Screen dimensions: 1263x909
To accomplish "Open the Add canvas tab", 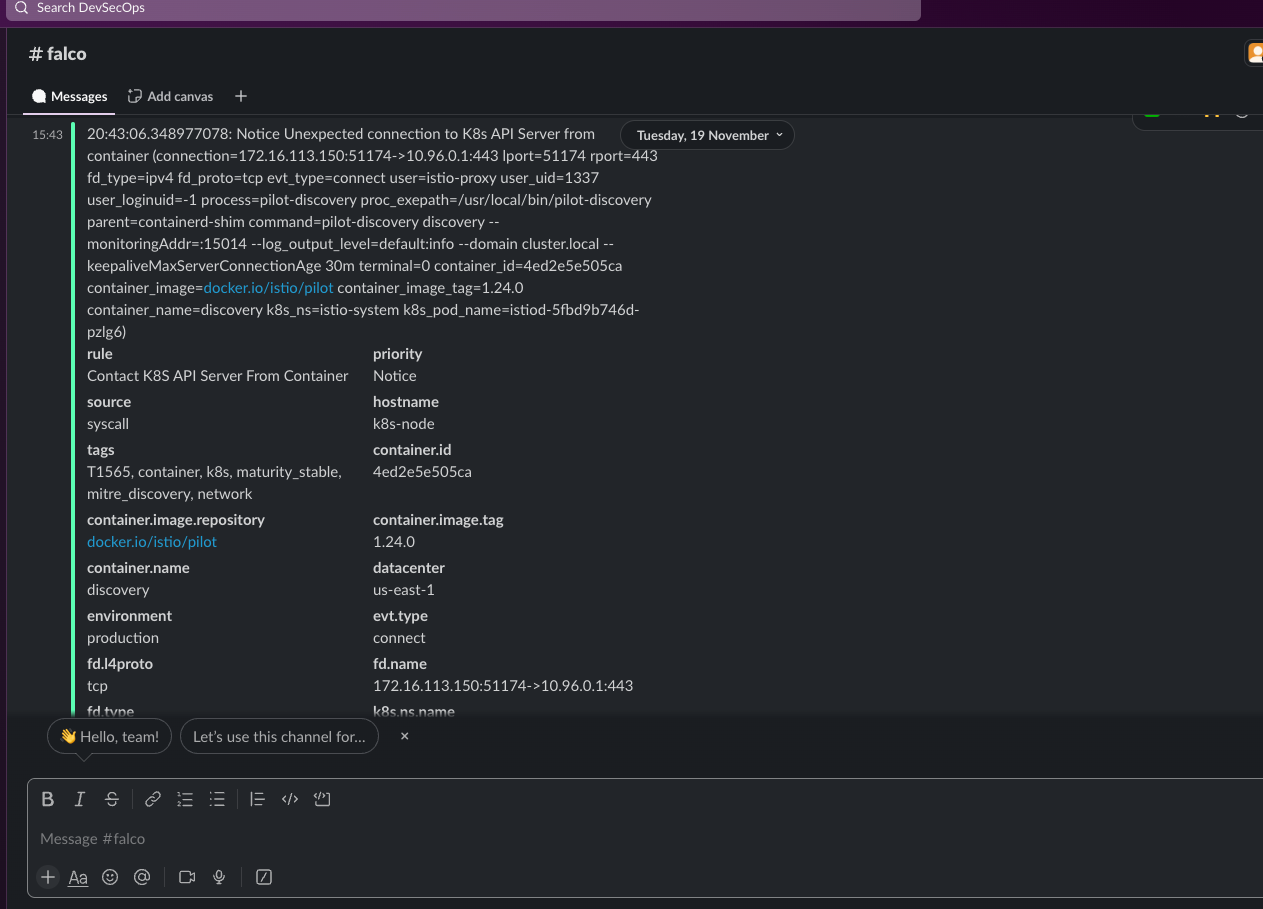I will [x=171, y=96].
